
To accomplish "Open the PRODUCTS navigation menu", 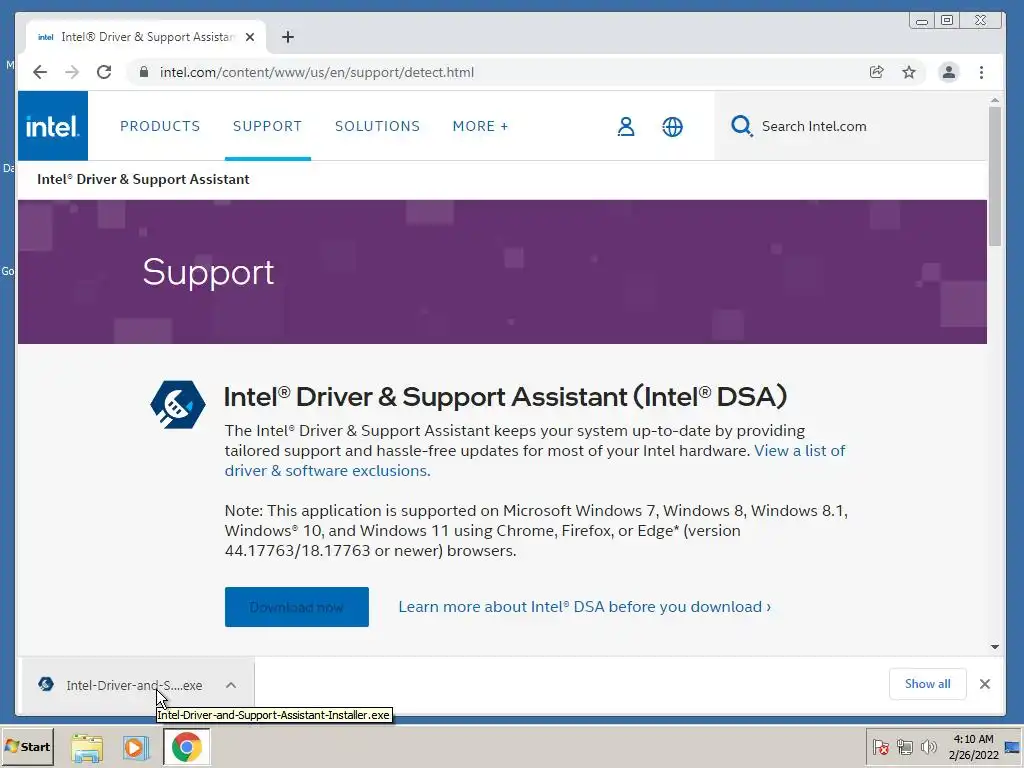I will (x=160, y=126).
